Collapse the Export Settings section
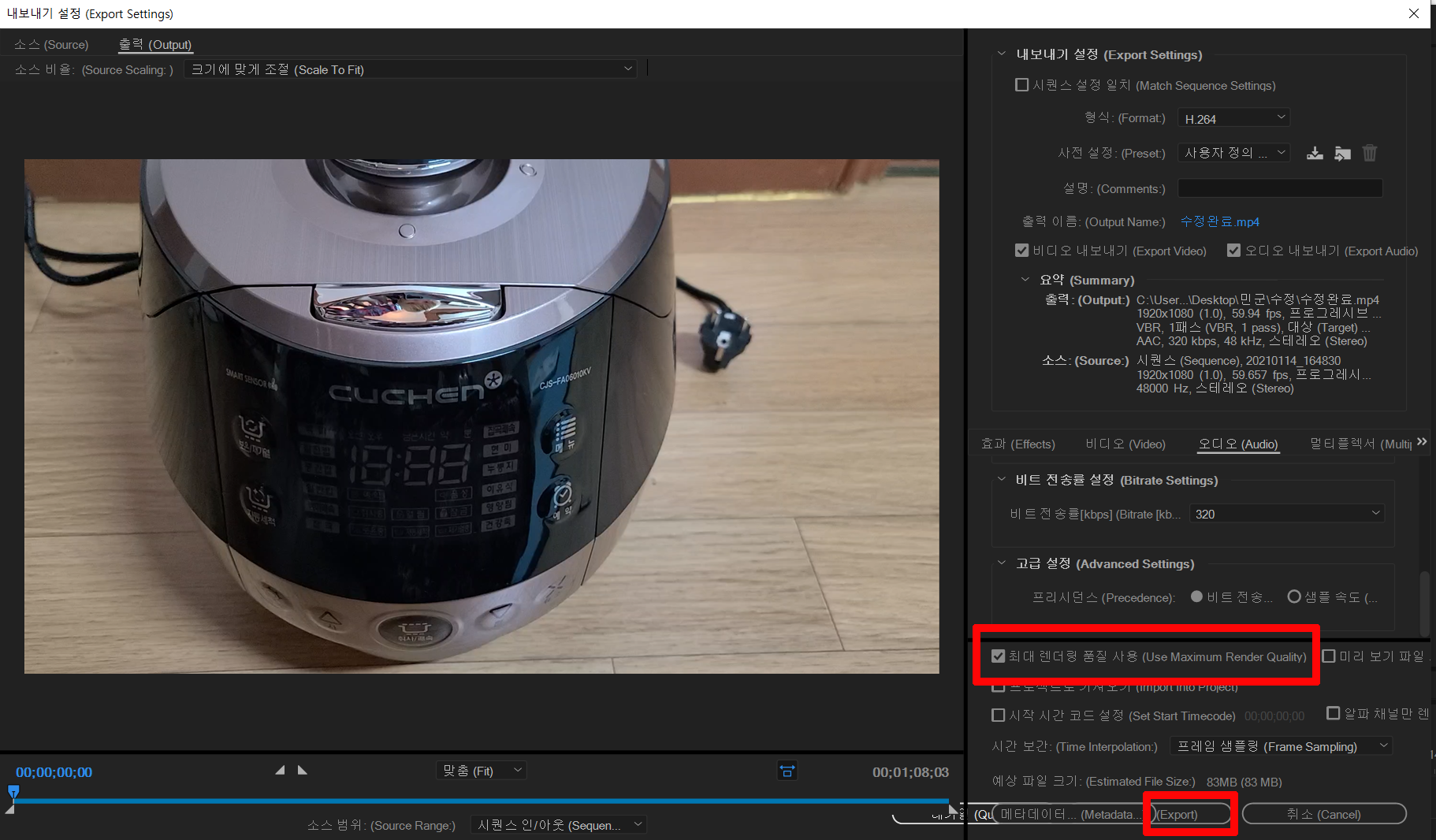This screenshot has width=1436, height=840. point(1002,54)
